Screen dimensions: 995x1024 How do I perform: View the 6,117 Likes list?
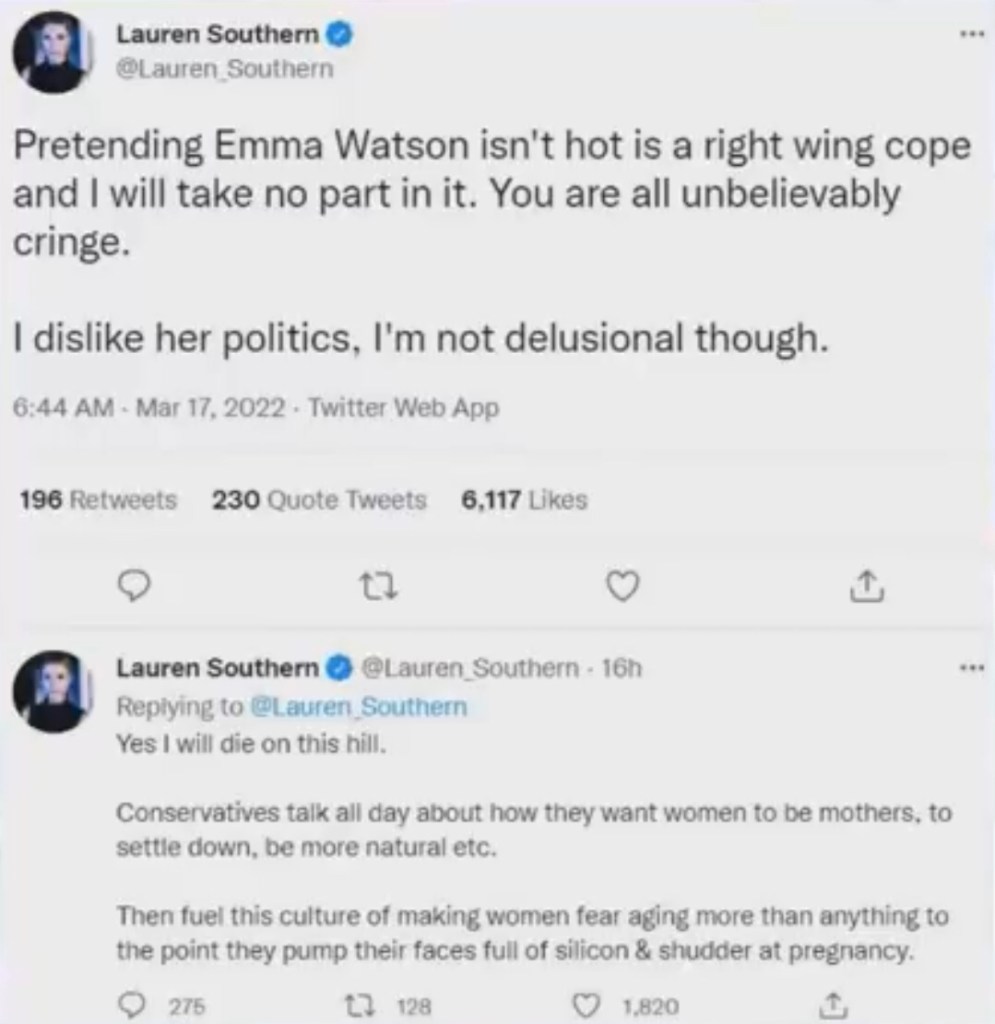(x=524, y=499)
